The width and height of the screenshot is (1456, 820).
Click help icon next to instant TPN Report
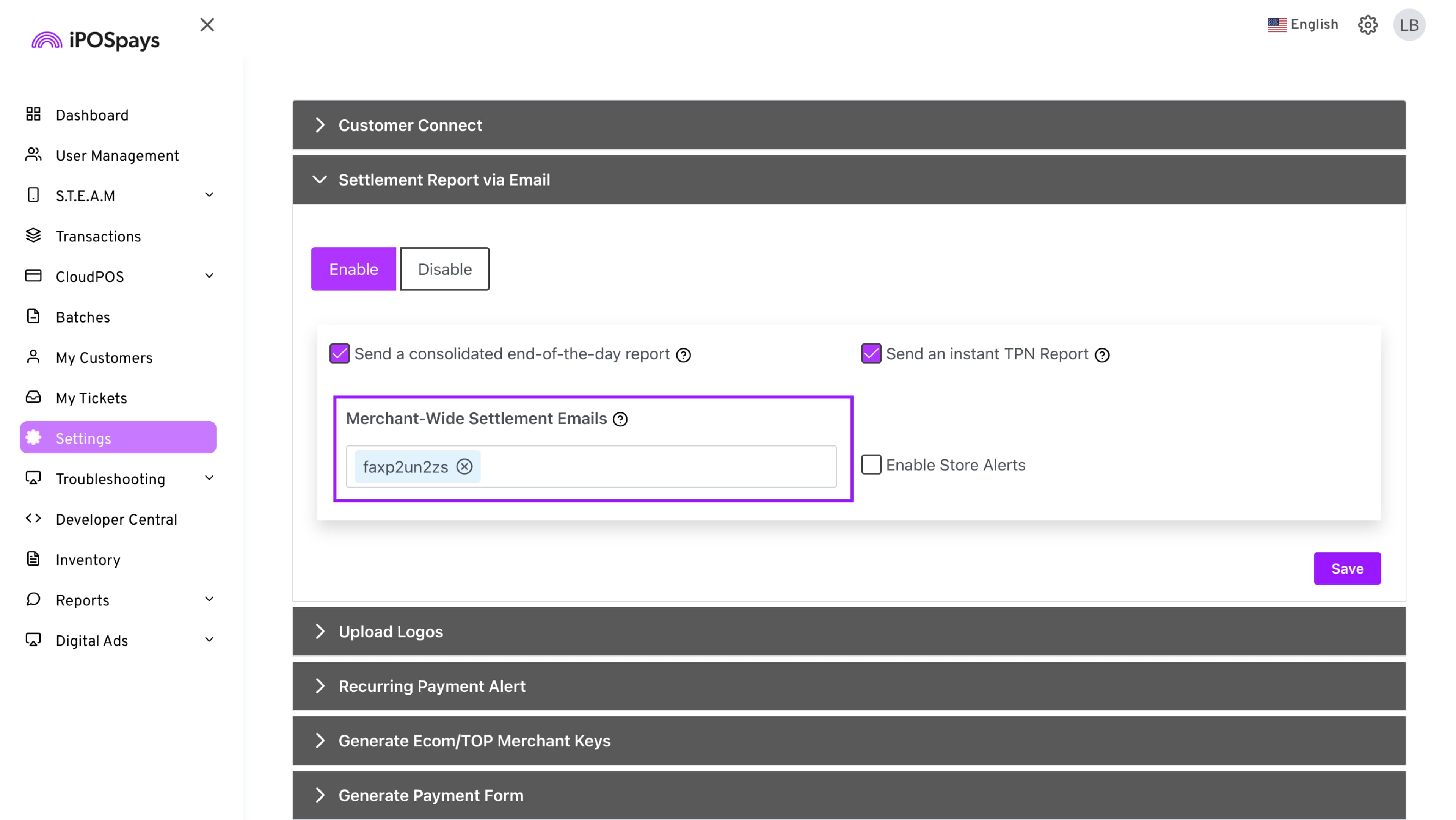click(x=1101, y=355)
